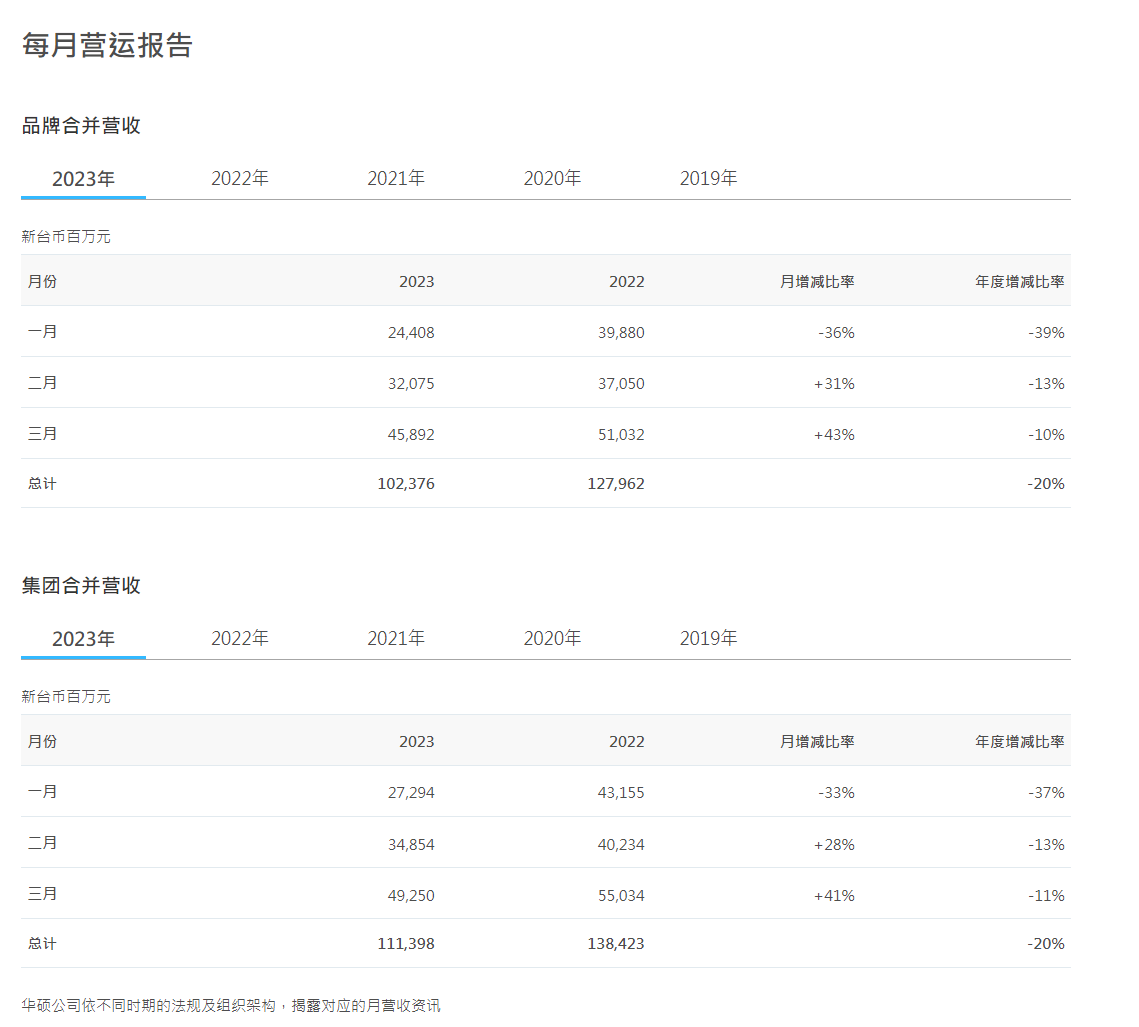1139x1027 pixels.
Task: Switch to 2022年 tab under 集团合并营收
Action: pos(240,639)
